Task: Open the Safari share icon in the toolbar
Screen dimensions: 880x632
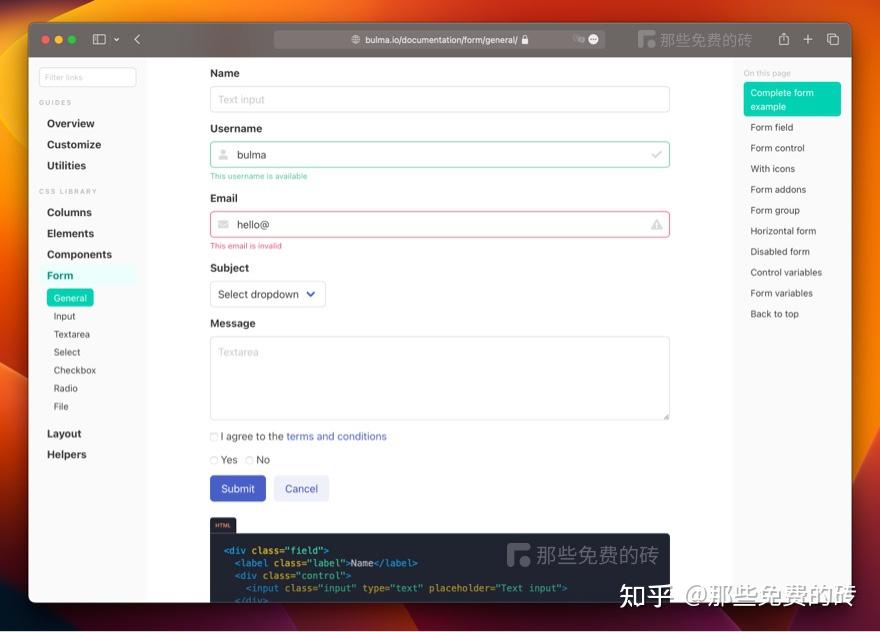Action: point(783,39)
